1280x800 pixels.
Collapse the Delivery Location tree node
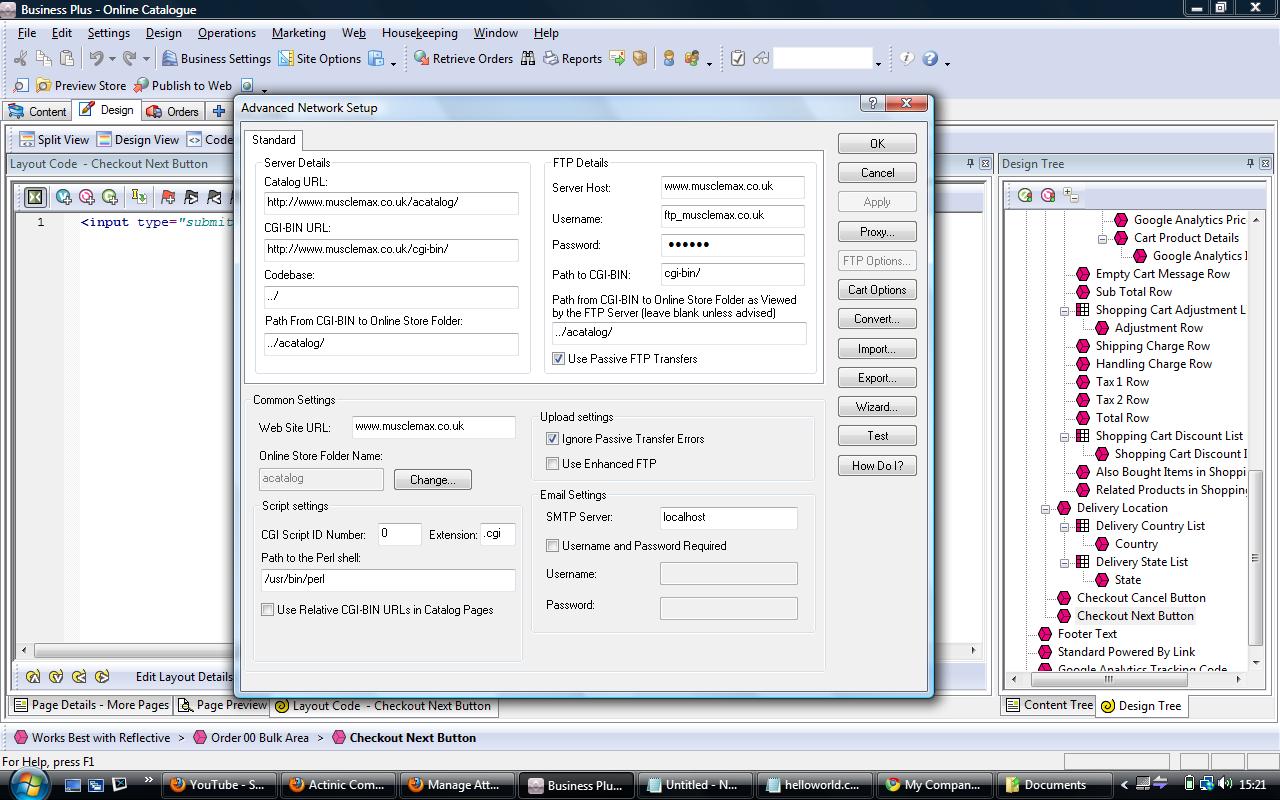tap(1045, 508)
